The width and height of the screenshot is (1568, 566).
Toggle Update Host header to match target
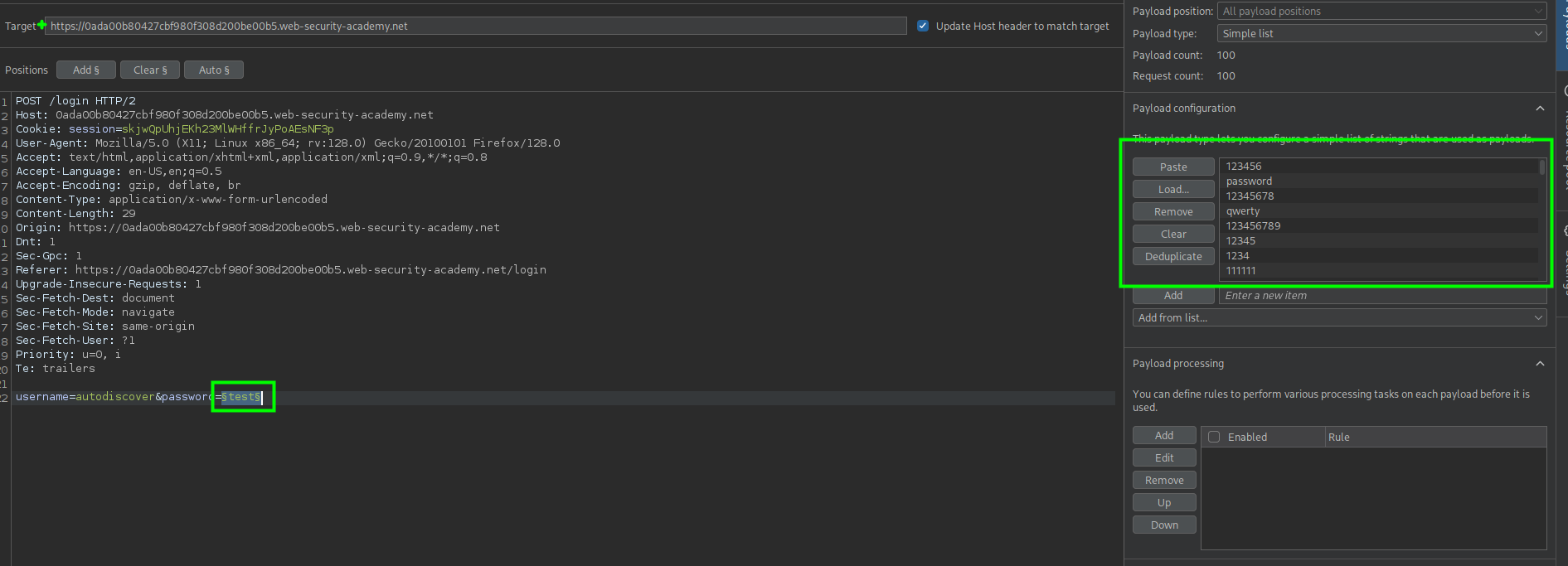pyautogui.click(x=923, y=26)
